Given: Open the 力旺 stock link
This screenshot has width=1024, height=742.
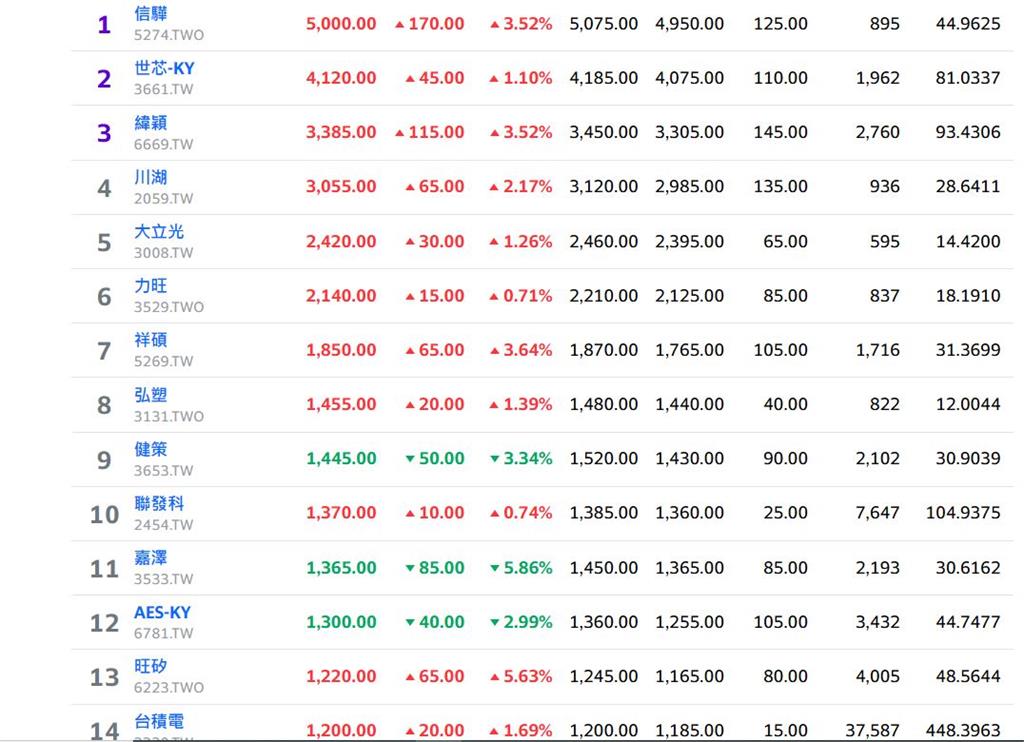Looking at the screenshot, I should 151,285.
